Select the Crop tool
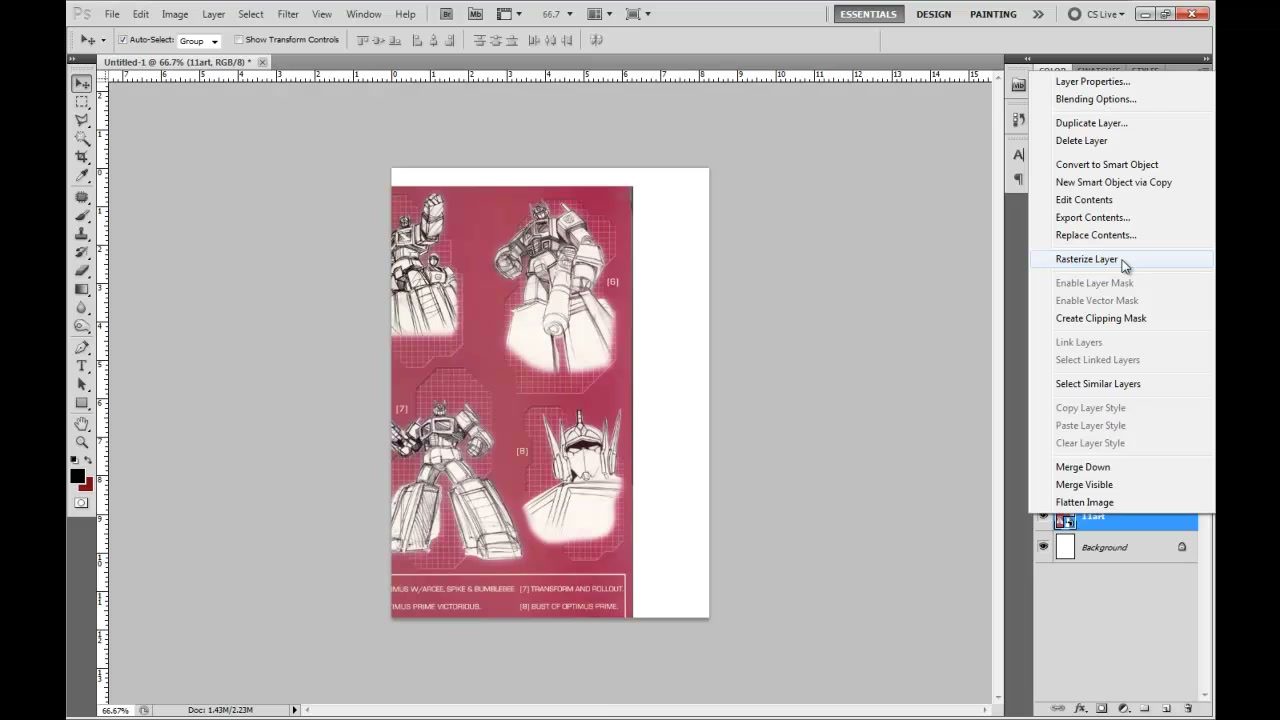 tap(82, 157)
